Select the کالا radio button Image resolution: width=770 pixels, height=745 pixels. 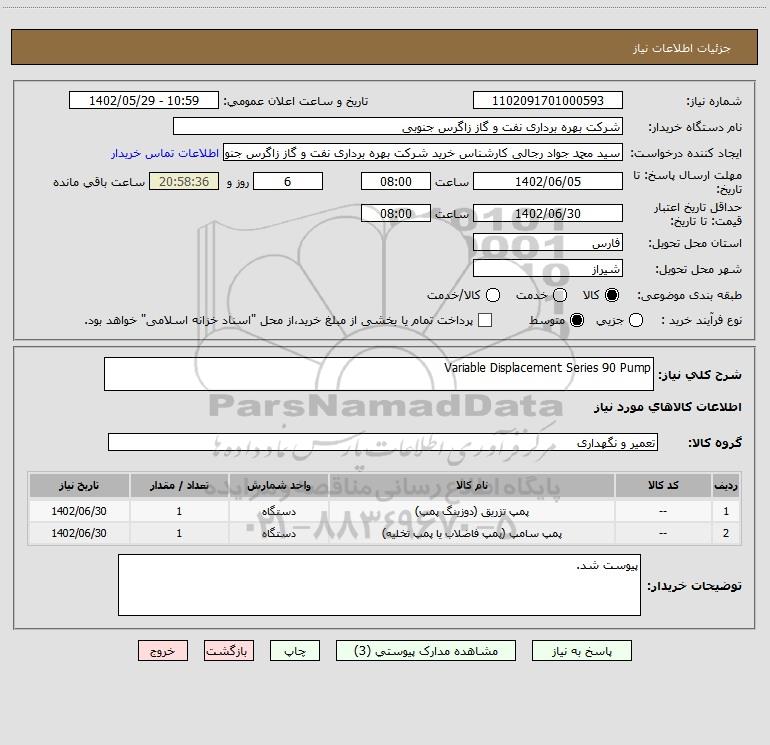[x=612, y=295]
